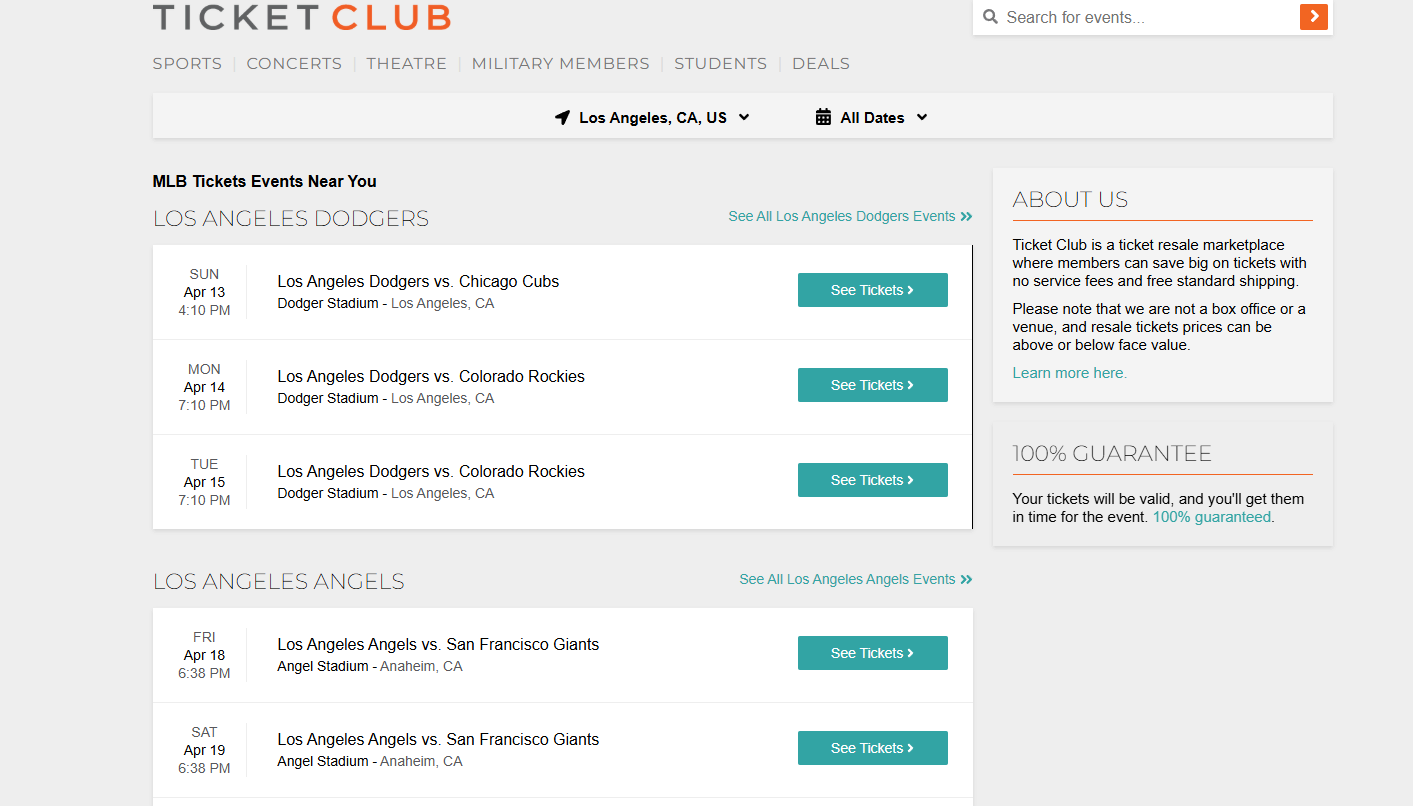Click the SUN Apr 13 date block
This screenshot has width=1413, height=806.
pyautogui.click(x=204, y=292)
